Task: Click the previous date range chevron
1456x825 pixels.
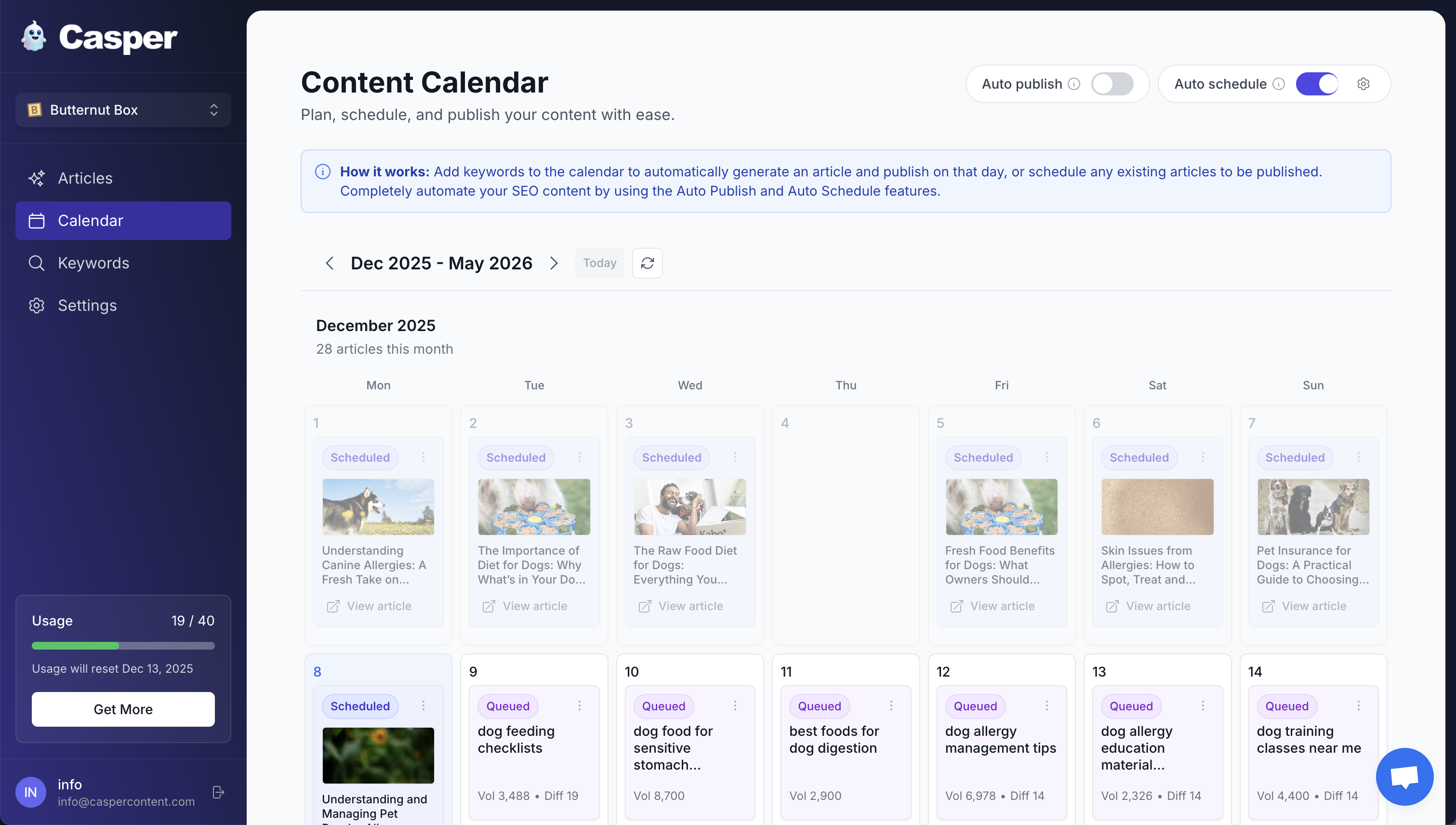Action: 330,263
